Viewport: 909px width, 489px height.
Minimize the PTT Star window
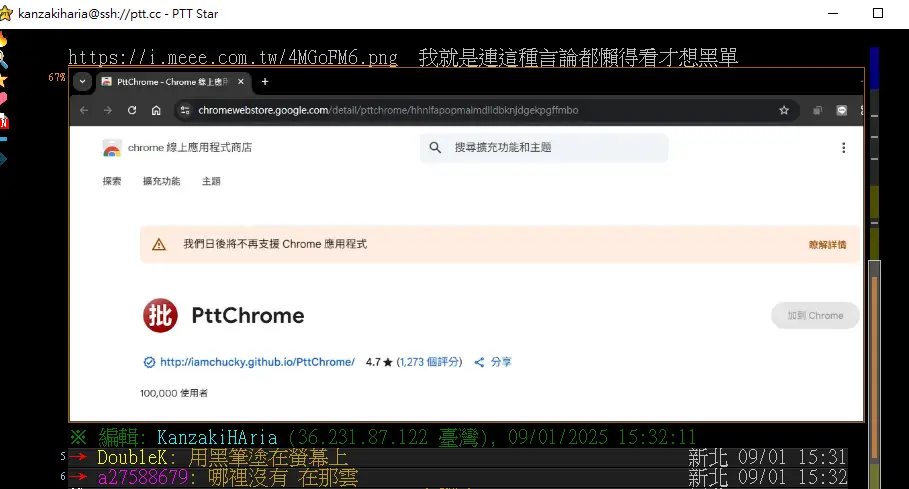tap(833, 13)
